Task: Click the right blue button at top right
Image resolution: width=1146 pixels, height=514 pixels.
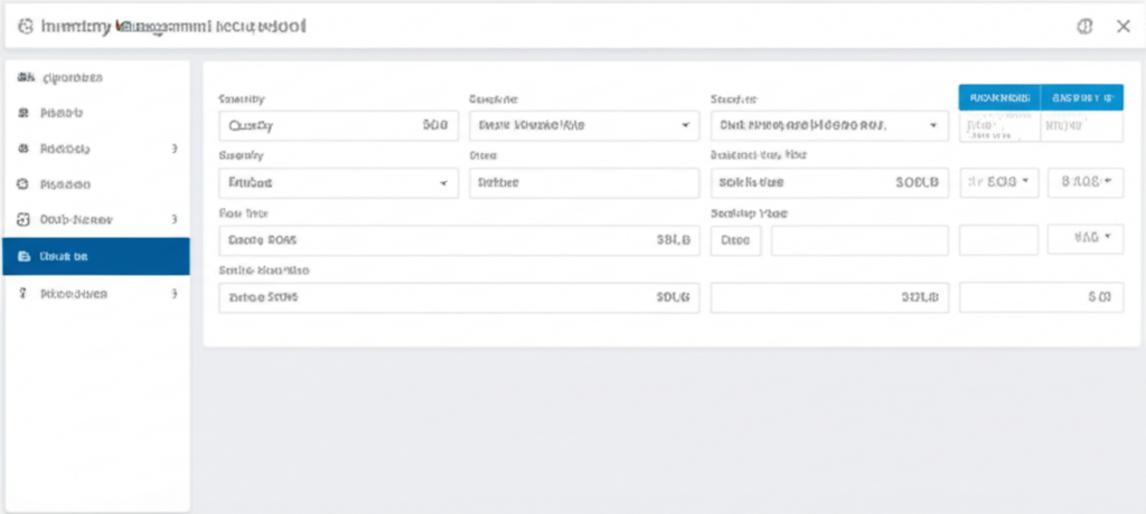Action: point(1082,97)
